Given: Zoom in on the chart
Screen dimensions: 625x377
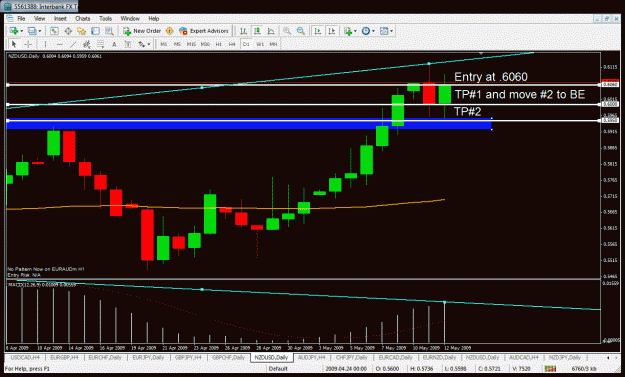Looking at the screenshot, I should pyautogui.click(x=287, y=31).
